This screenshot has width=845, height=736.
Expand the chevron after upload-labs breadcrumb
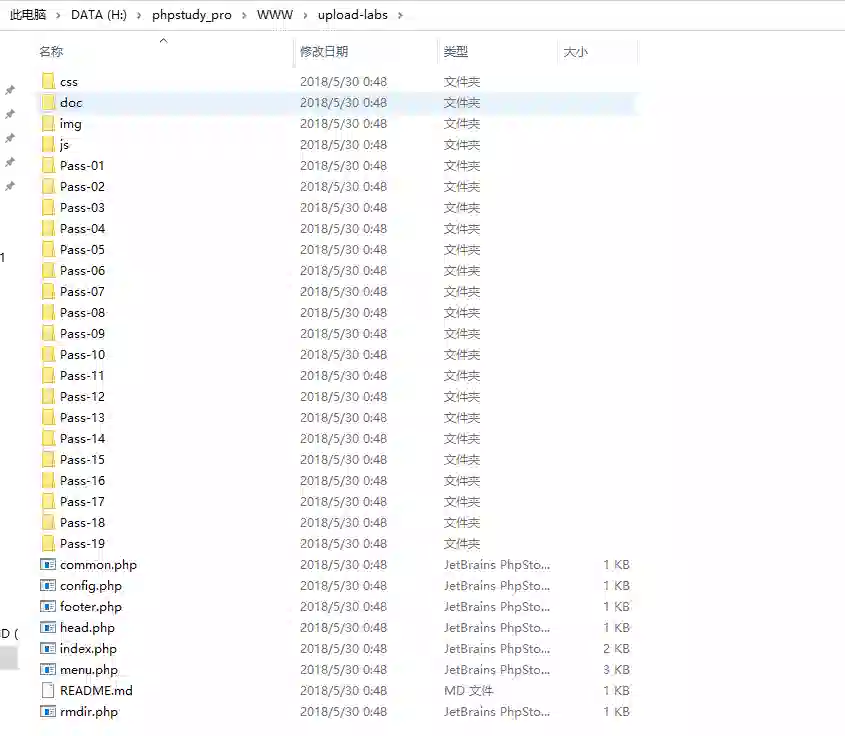coord(400,16)
